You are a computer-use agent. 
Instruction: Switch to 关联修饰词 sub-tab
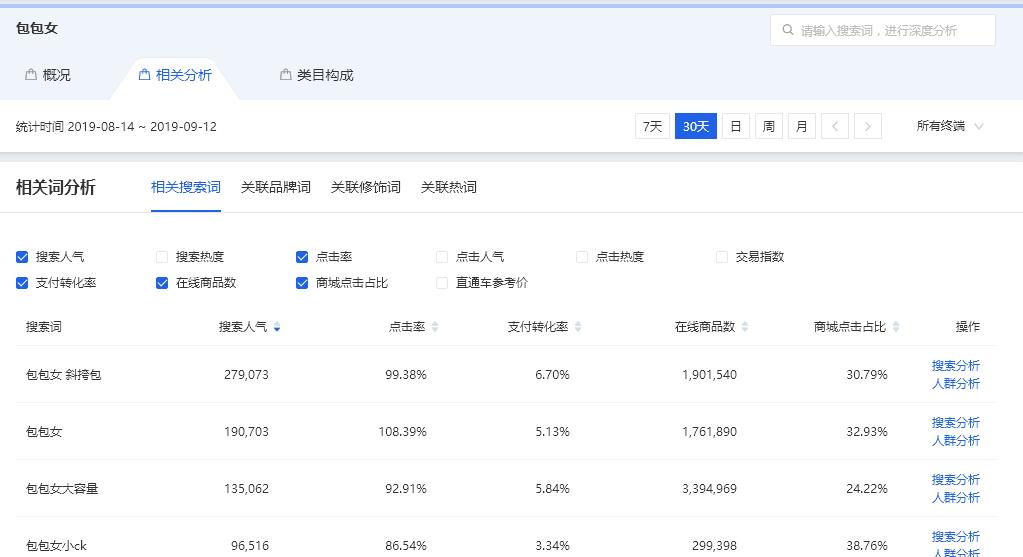[366, 187]
